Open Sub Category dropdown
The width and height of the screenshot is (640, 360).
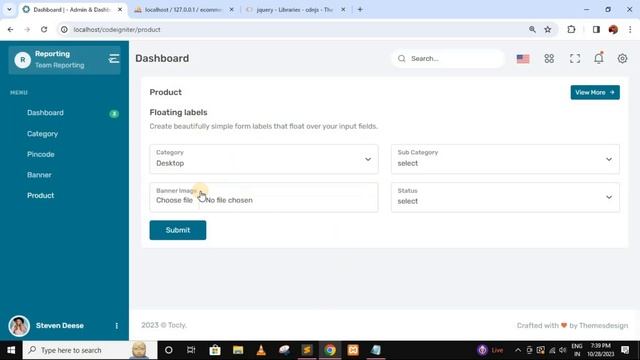[x=505, y=159]
